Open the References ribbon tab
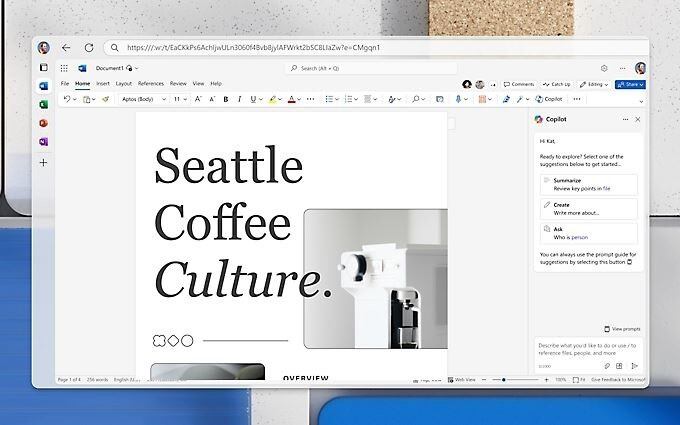 (151, 84)
